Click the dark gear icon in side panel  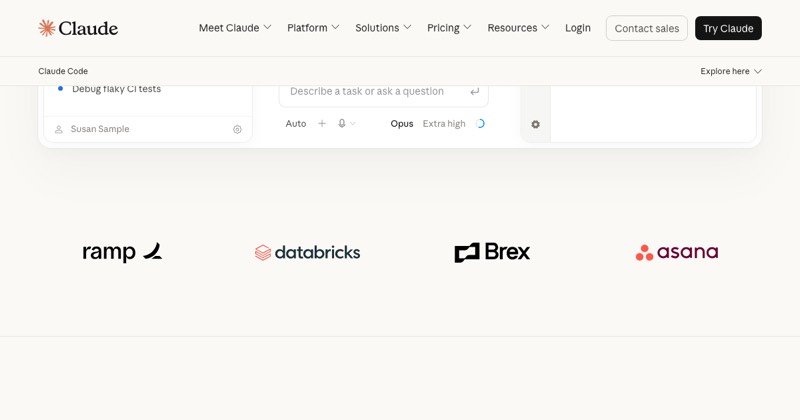pyautogui.click(x=535, y=124)
